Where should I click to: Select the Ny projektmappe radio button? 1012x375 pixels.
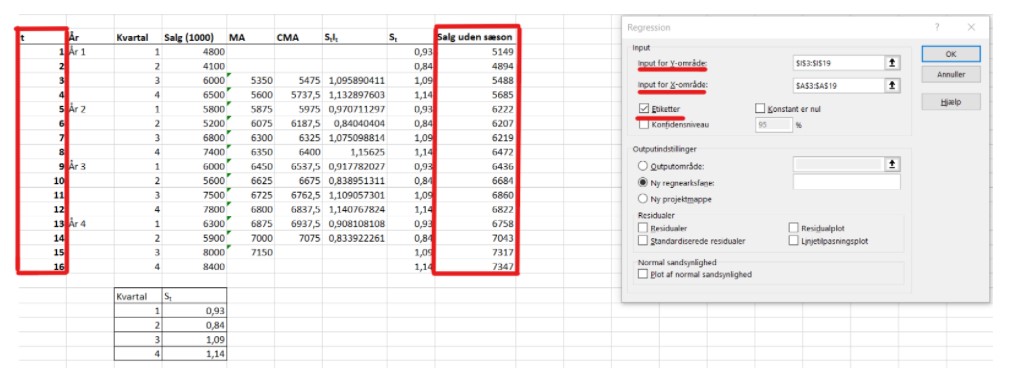click(x=643, y=199)
